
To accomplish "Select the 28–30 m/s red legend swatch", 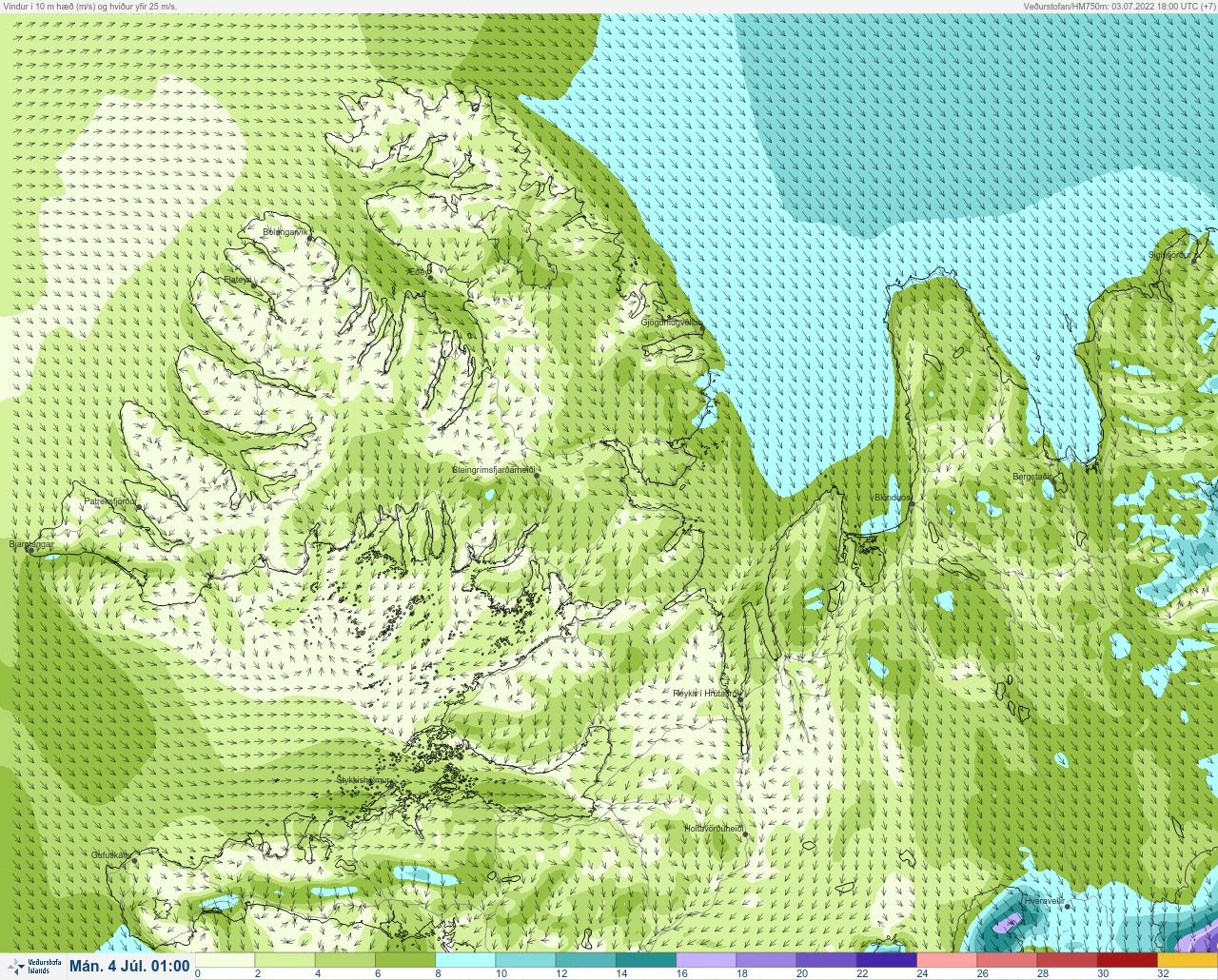I will tap(1068, 960).
